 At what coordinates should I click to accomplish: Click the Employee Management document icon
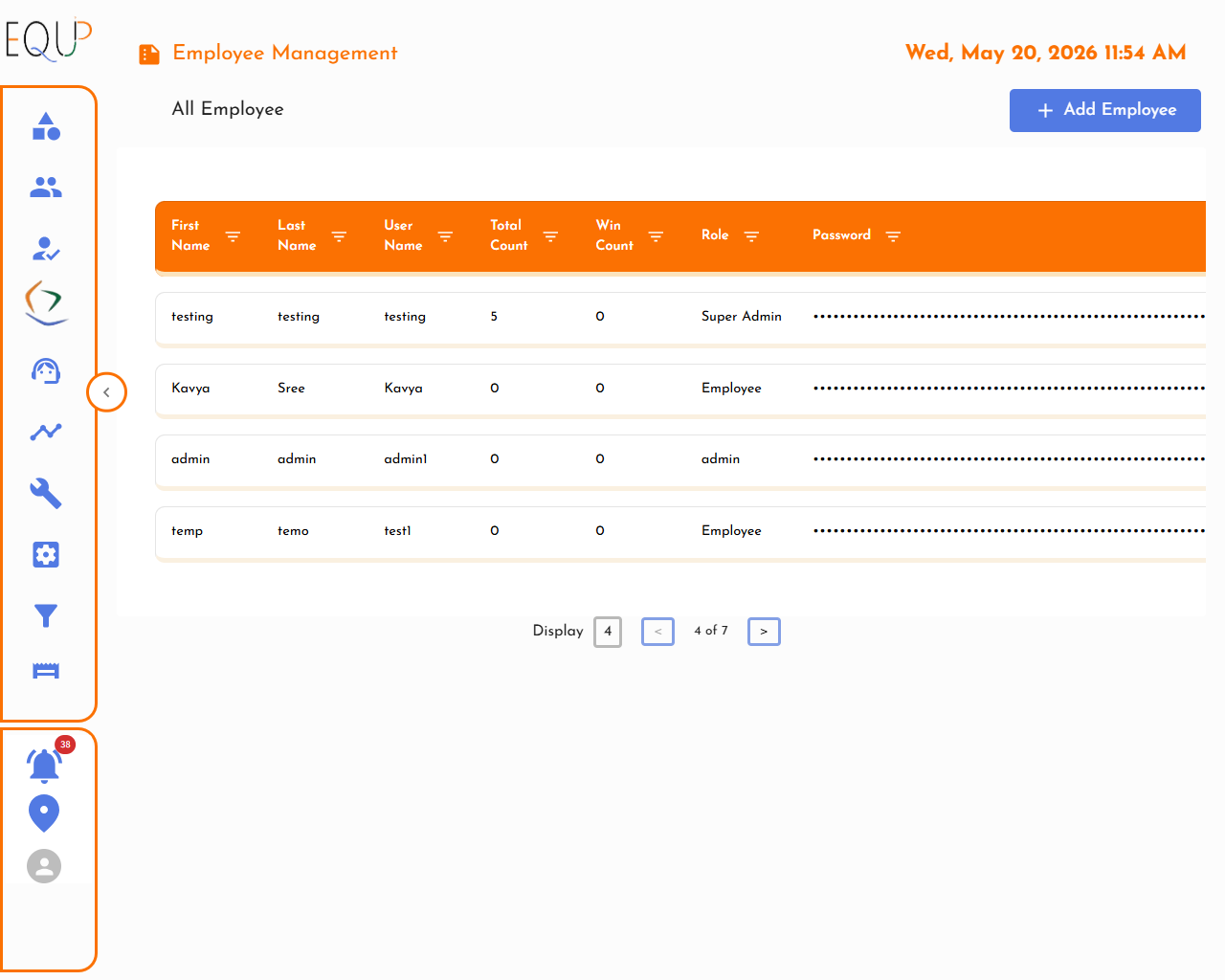coord(149,55)
